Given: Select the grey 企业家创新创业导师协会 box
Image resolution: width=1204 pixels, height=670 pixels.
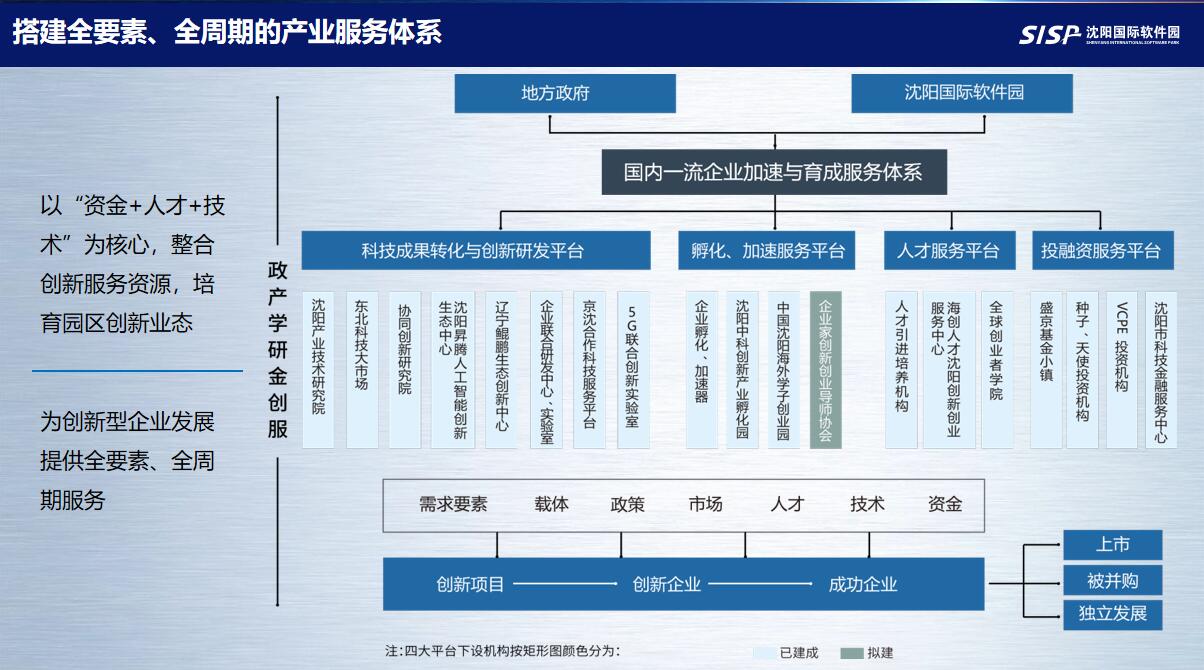Looking at the screenshot, I should [826, 370].
